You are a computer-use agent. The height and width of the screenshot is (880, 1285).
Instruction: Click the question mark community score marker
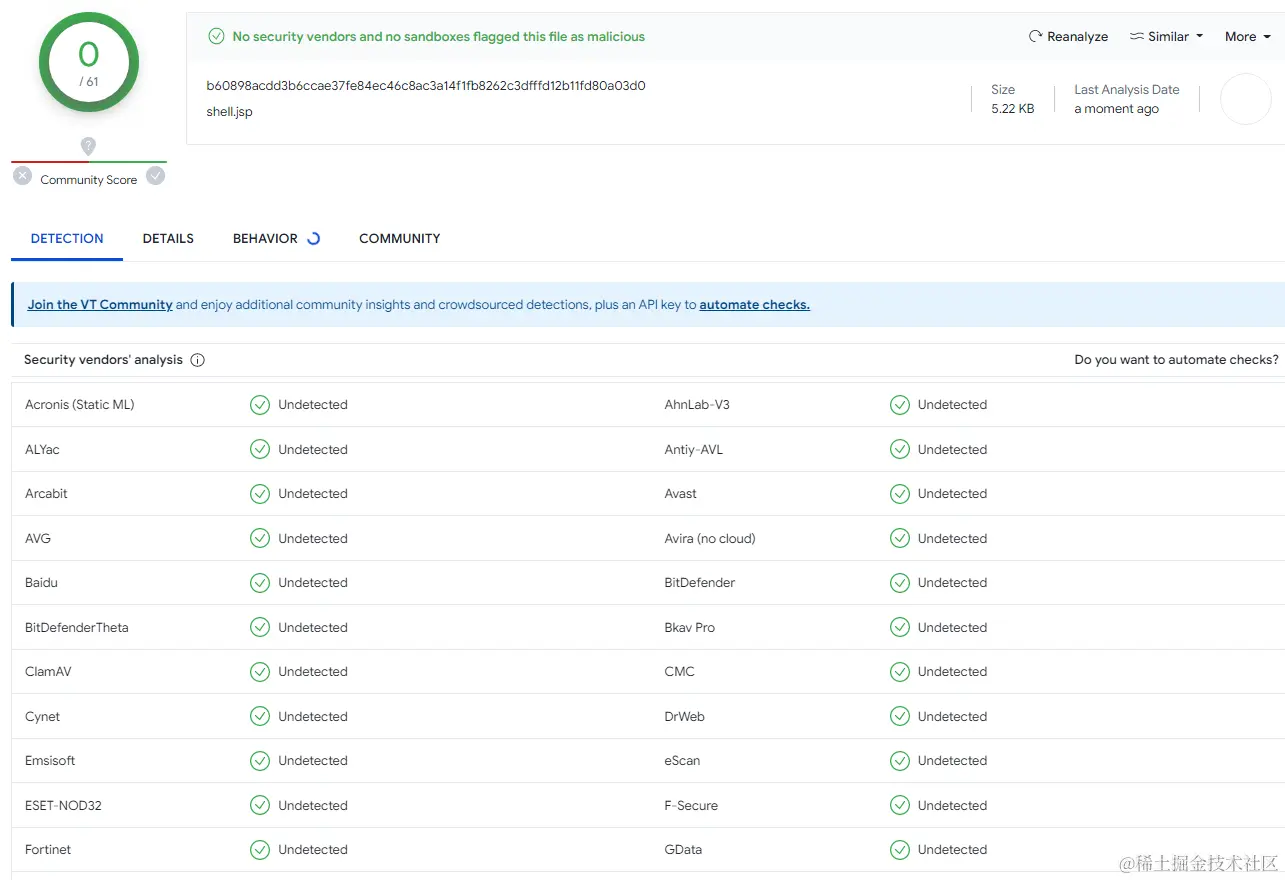[89, 146]
